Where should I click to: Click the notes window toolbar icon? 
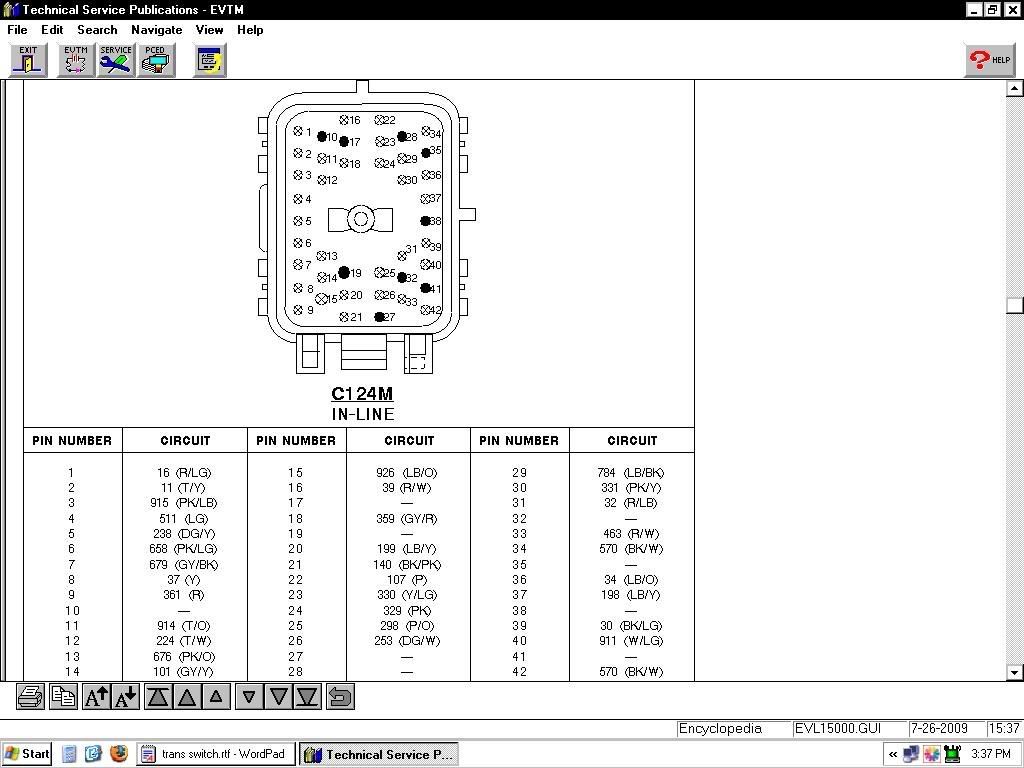[210, 60]
